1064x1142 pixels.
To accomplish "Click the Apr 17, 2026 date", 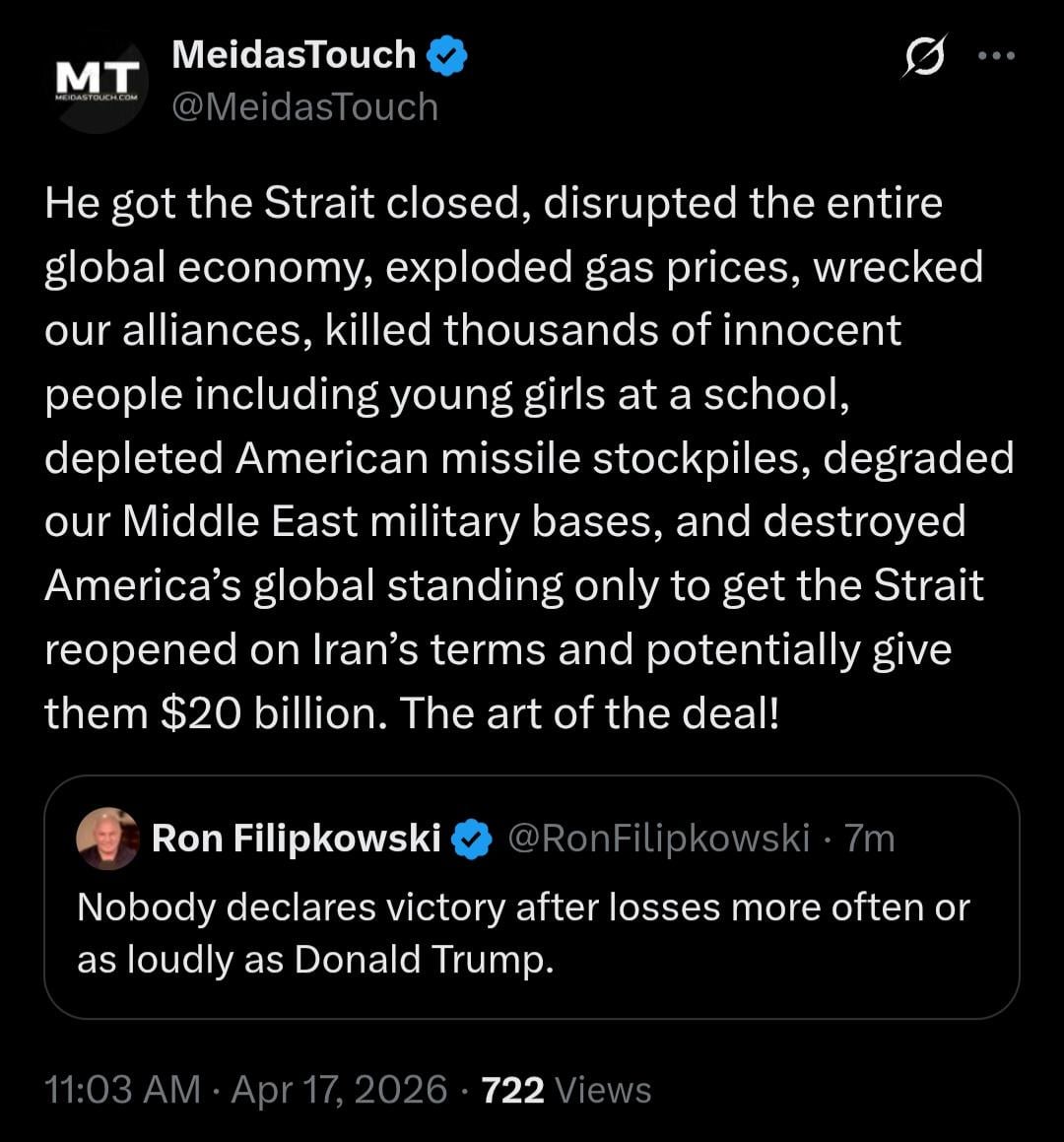I will coord(339,1090).
